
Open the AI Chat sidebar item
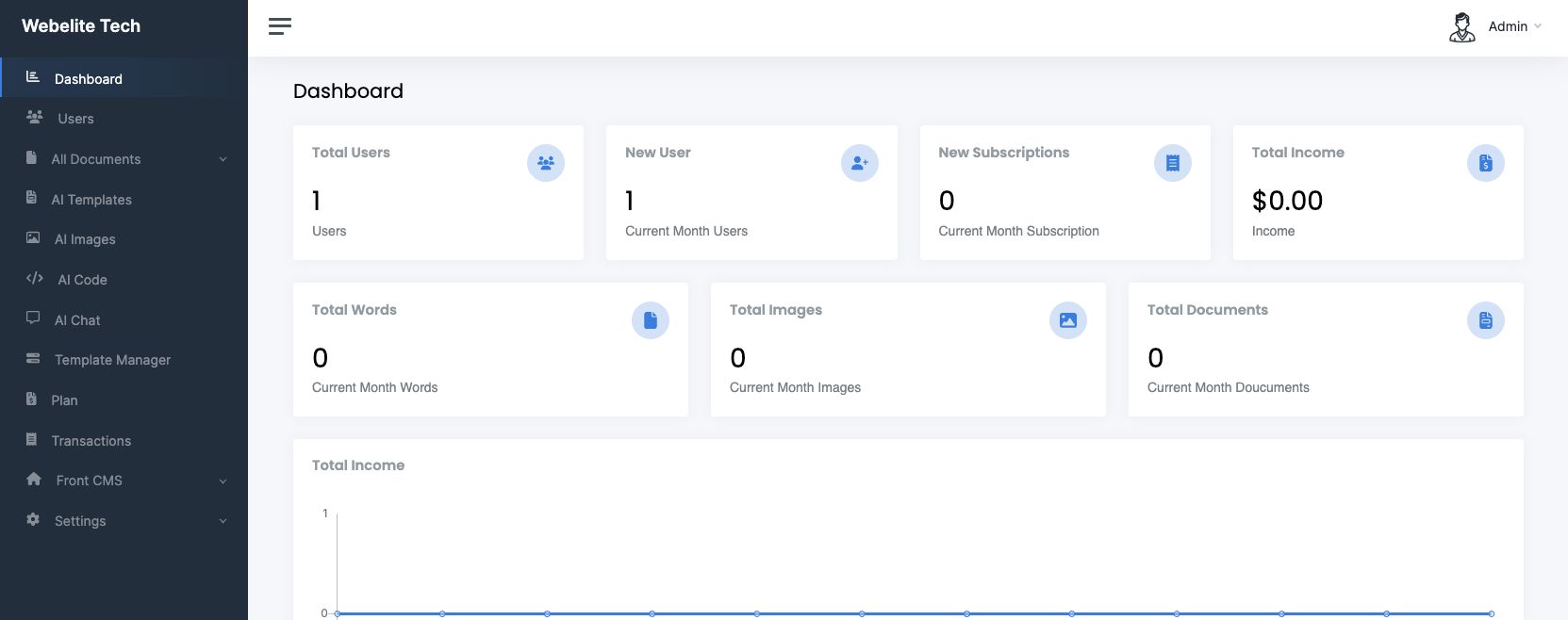point(77,320)
